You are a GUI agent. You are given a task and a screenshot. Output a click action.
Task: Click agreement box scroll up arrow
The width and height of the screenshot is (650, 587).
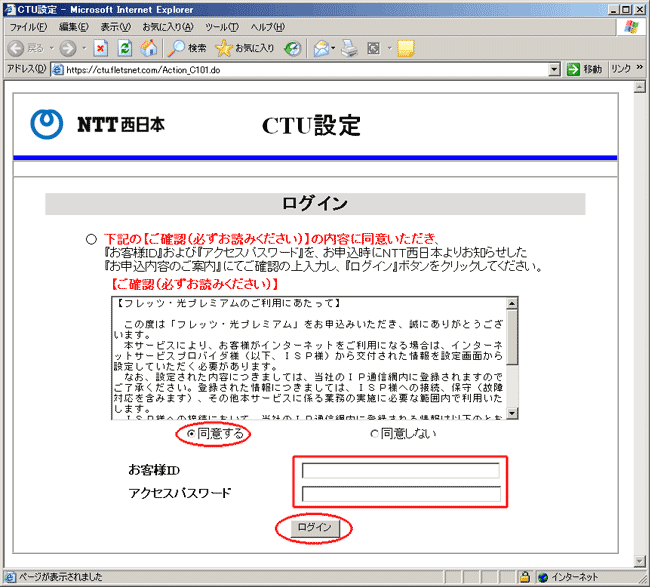pos(512,303)
